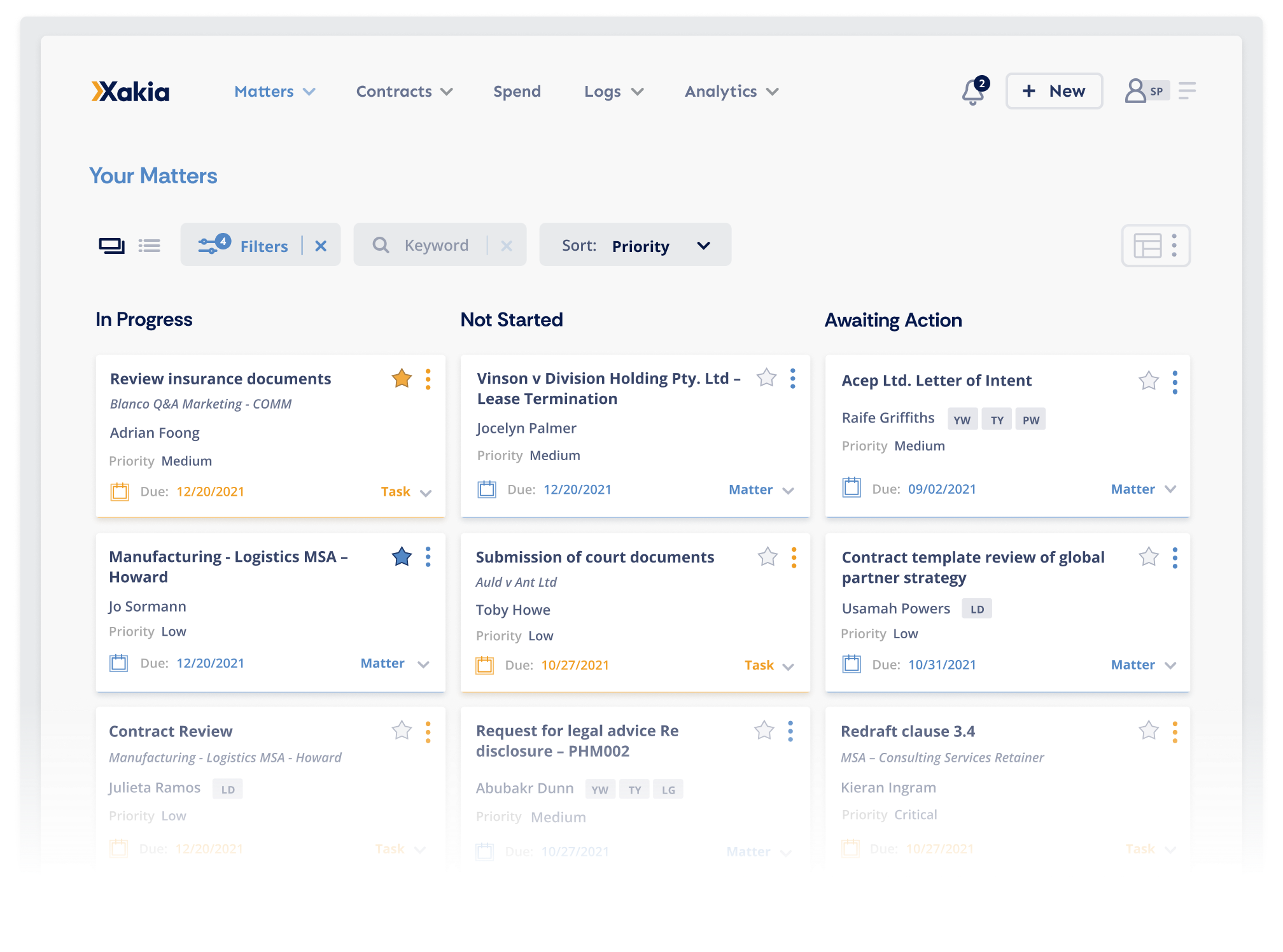
Task: Click calendar icon on Vinson v Division card
Action: coord(487,489)
